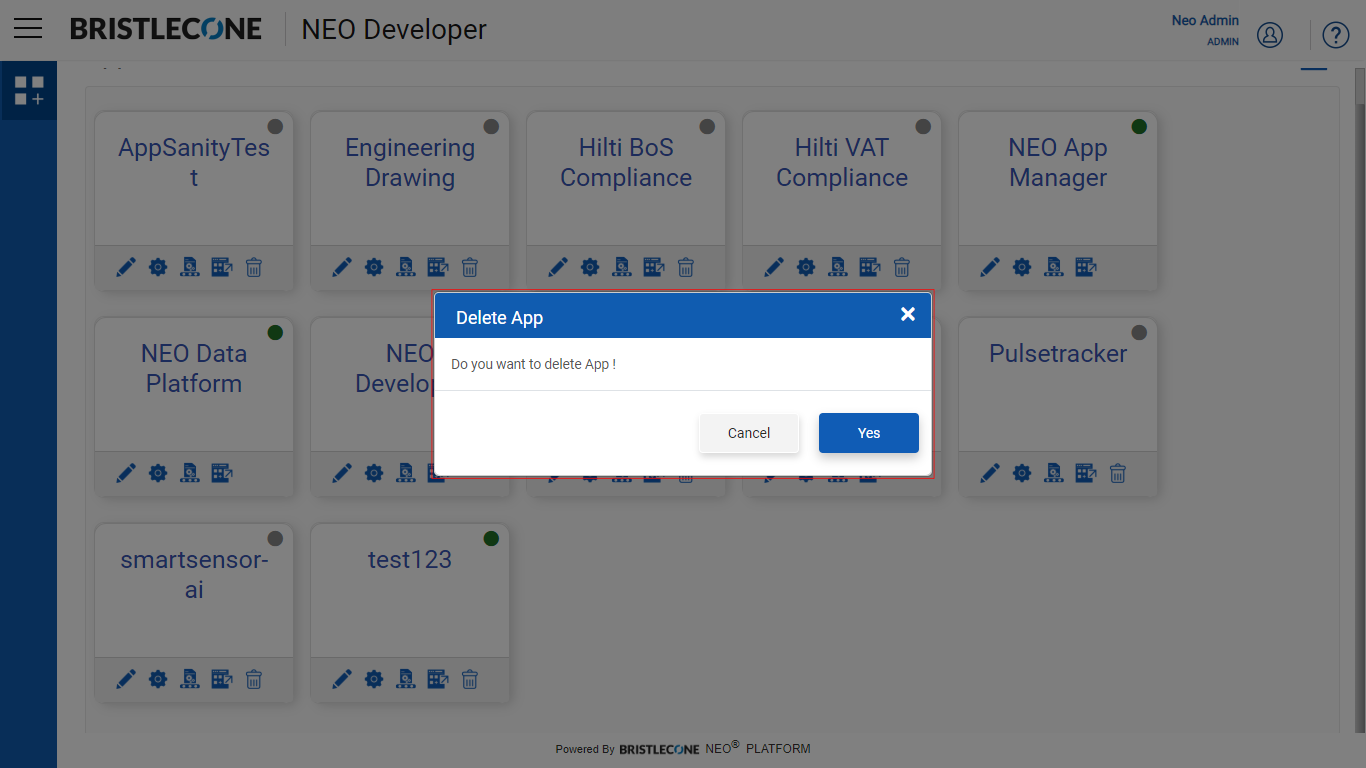The height and width of the screenshot is (768, 1366).
Task: Open test123 settings gear
Action: click(374, 679)
